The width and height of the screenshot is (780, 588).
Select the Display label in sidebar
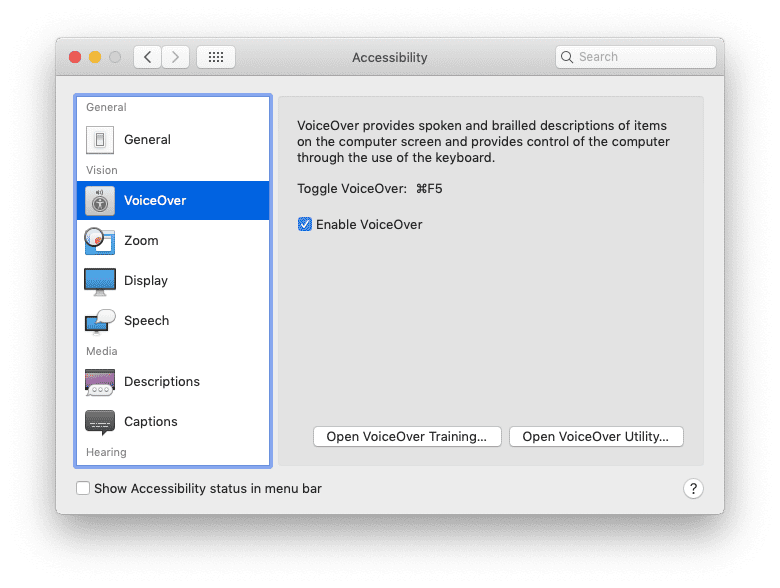coord(146,281)
